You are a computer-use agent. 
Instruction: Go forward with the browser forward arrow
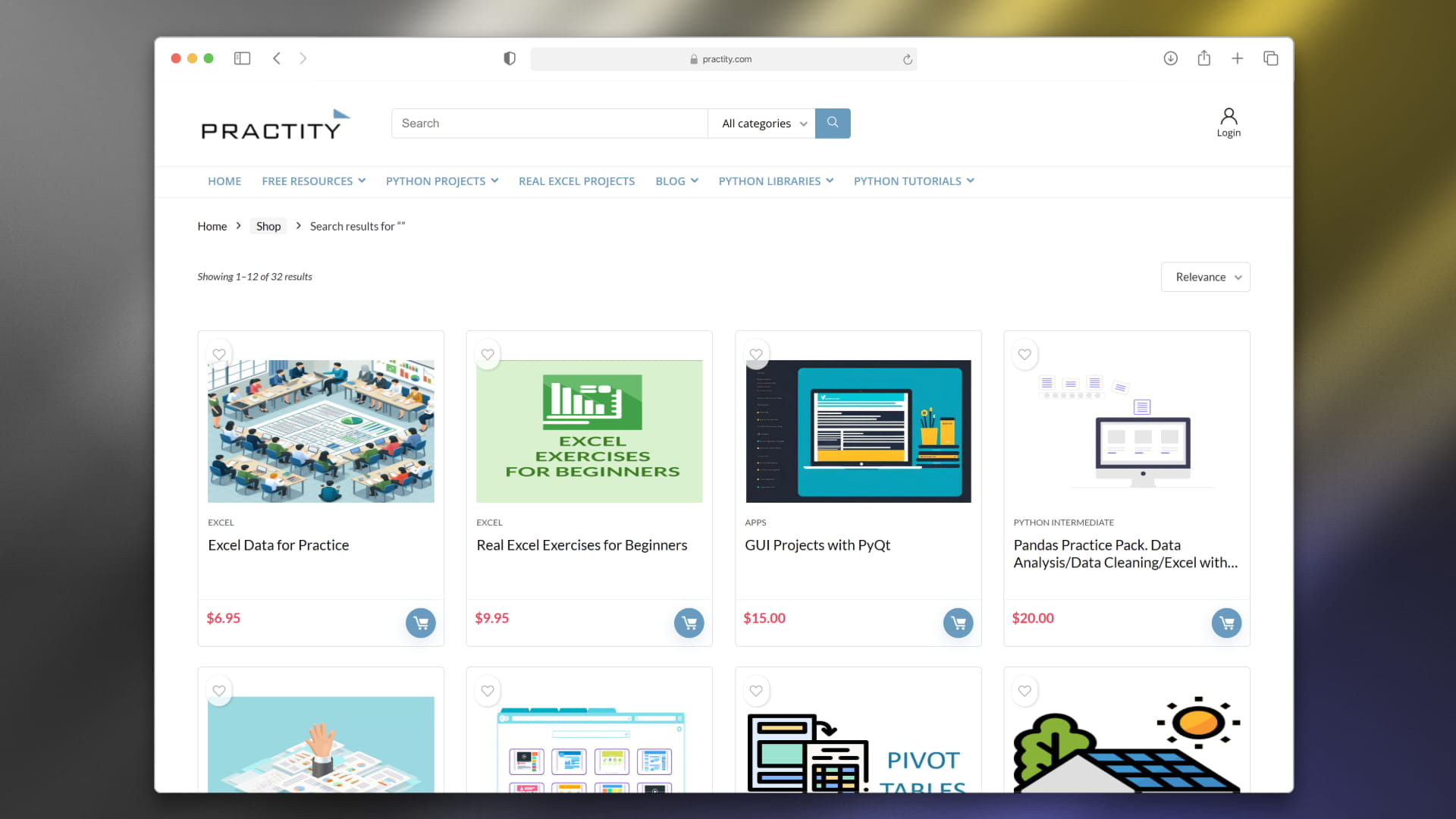click(303, 58)
